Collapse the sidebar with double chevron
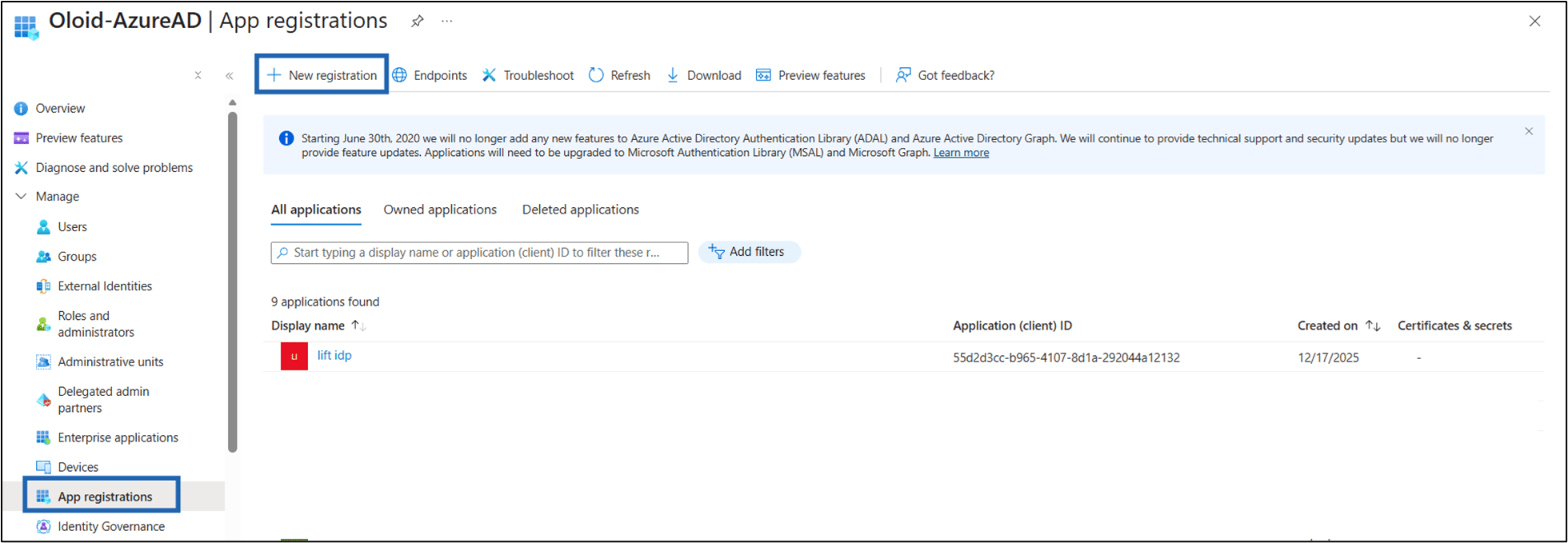1568x543 pixels. 230,76
